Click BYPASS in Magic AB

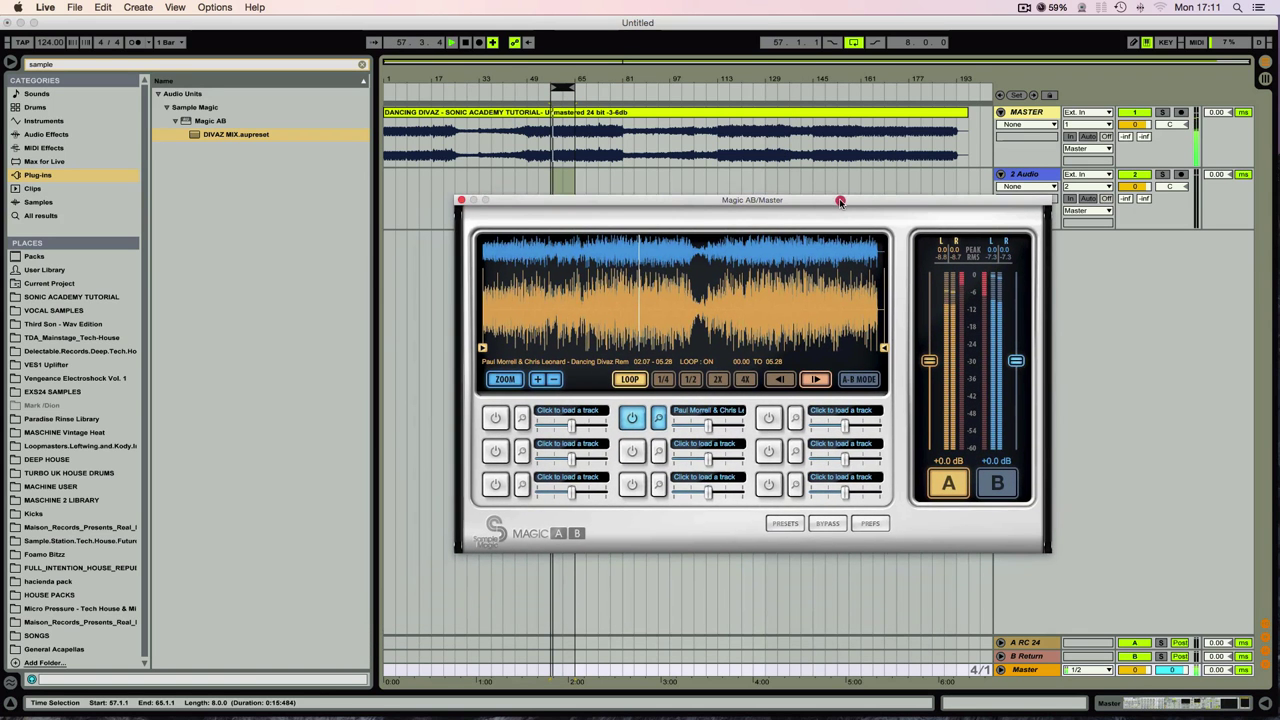point(828,524)
